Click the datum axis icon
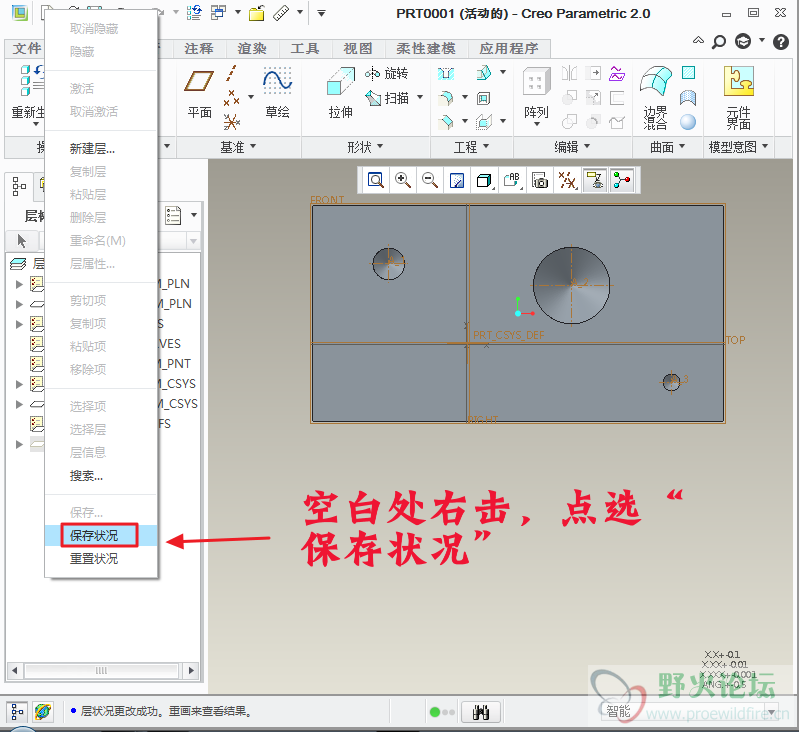Screen dimensions: 799x732 point(231,73)
